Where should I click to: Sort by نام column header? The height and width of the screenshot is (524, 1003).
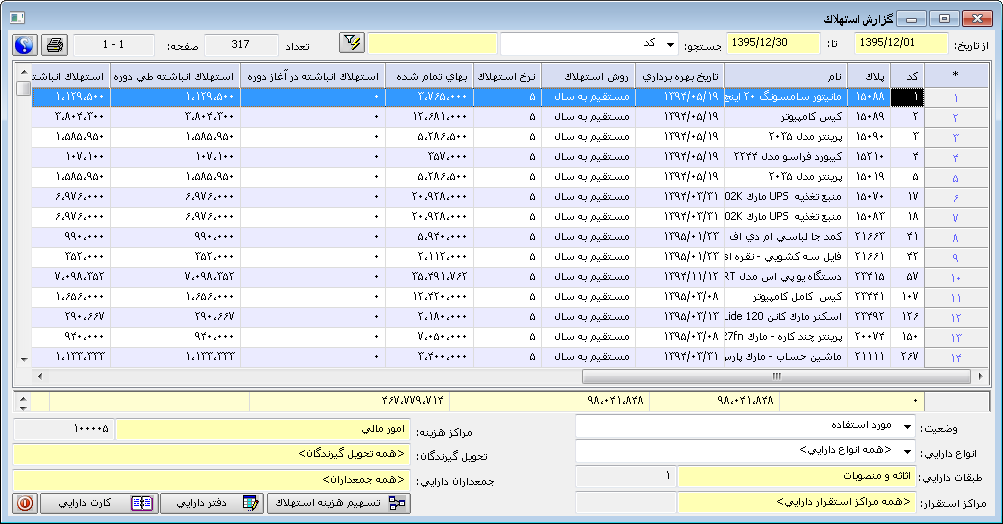click(x=786, y=76)
